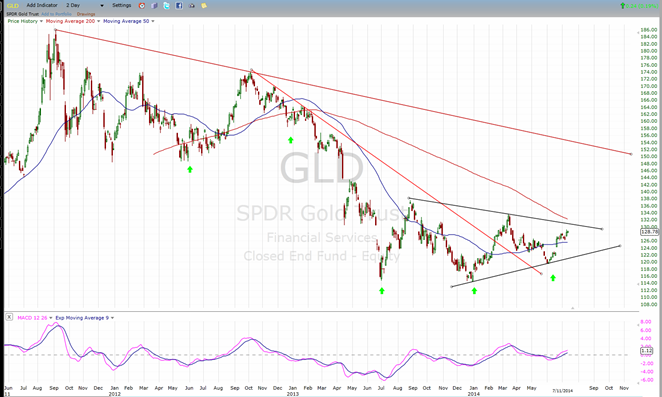662x397 pixels.
Task: Click the camera snapshot icon
Action: [192, 5]
